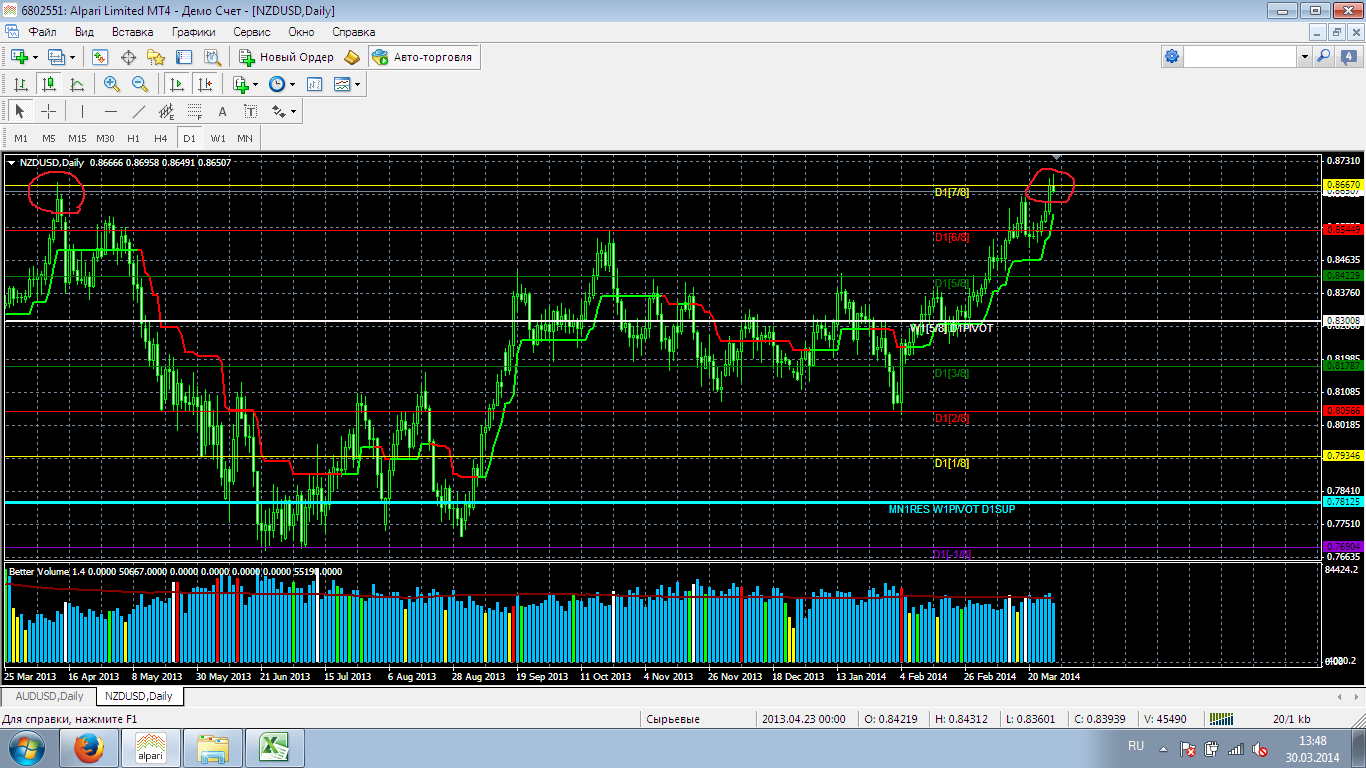Open the chart periods clock icon
Screen dimensions: 1366x768
click(277, 85)
